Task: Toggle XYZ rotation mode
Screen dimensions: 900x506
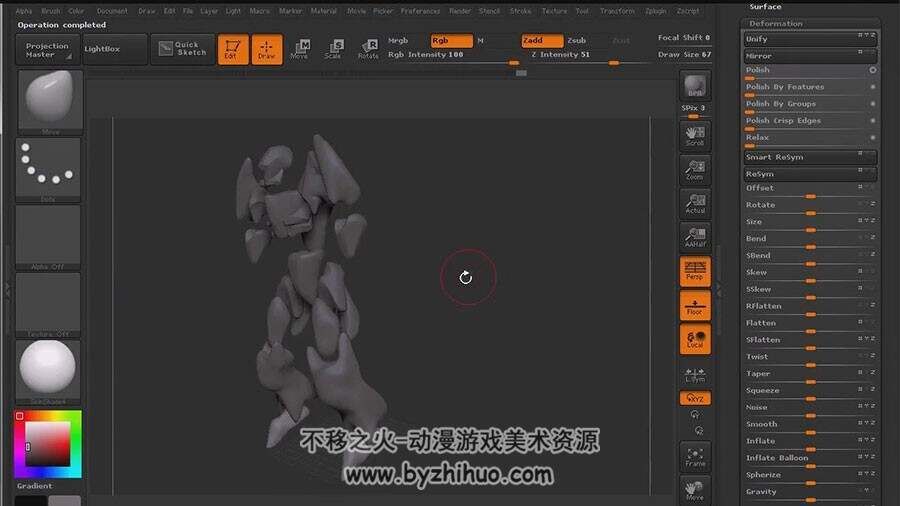Action: click(x=695, y=398)
